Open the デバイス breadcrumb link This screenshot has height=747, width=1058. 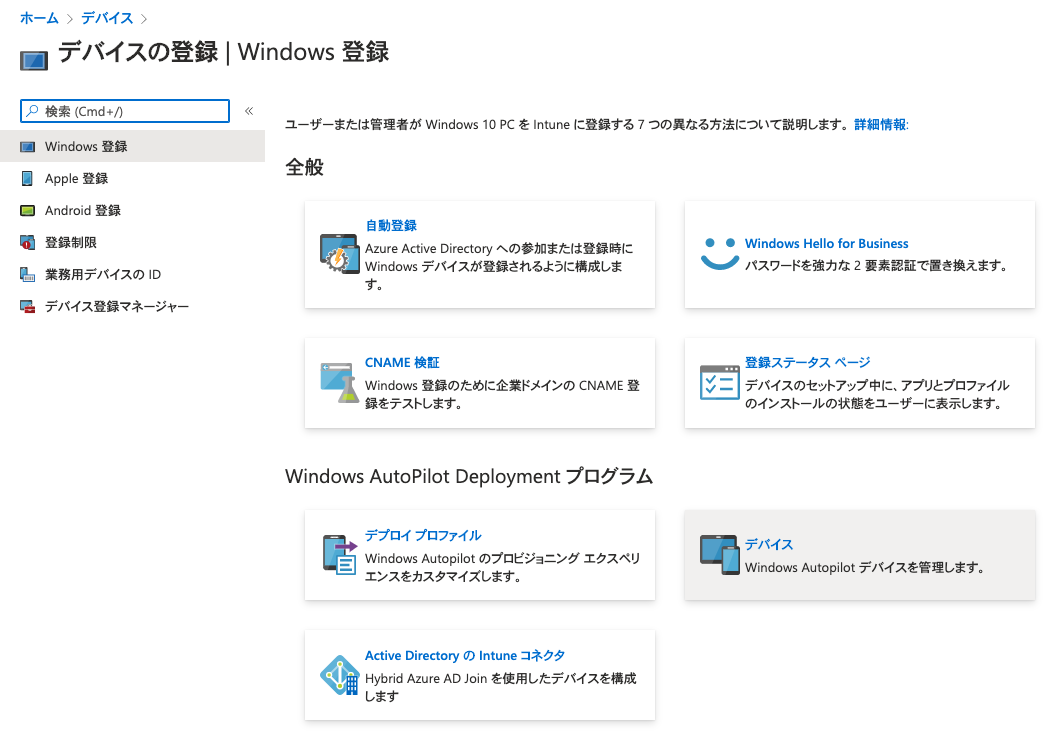pyautogui.click(x=107, y=17)
